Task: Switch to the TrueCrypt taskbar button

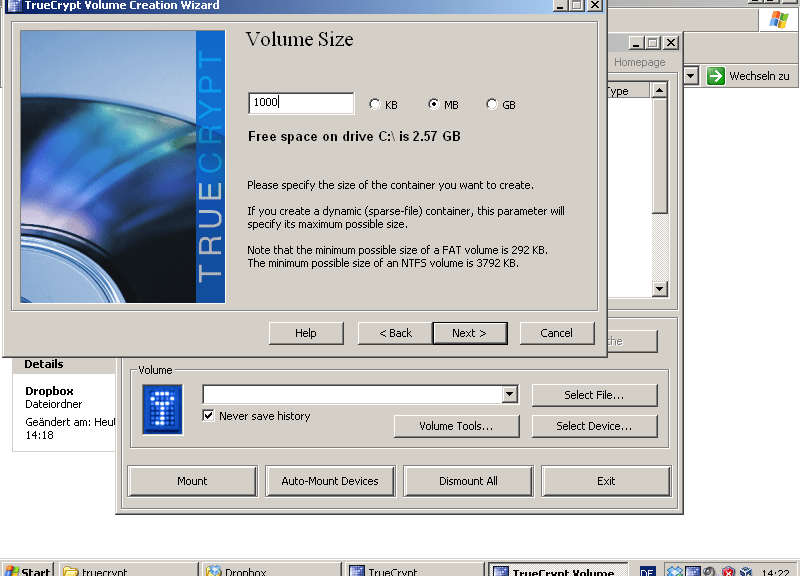Action: point(414,571)
